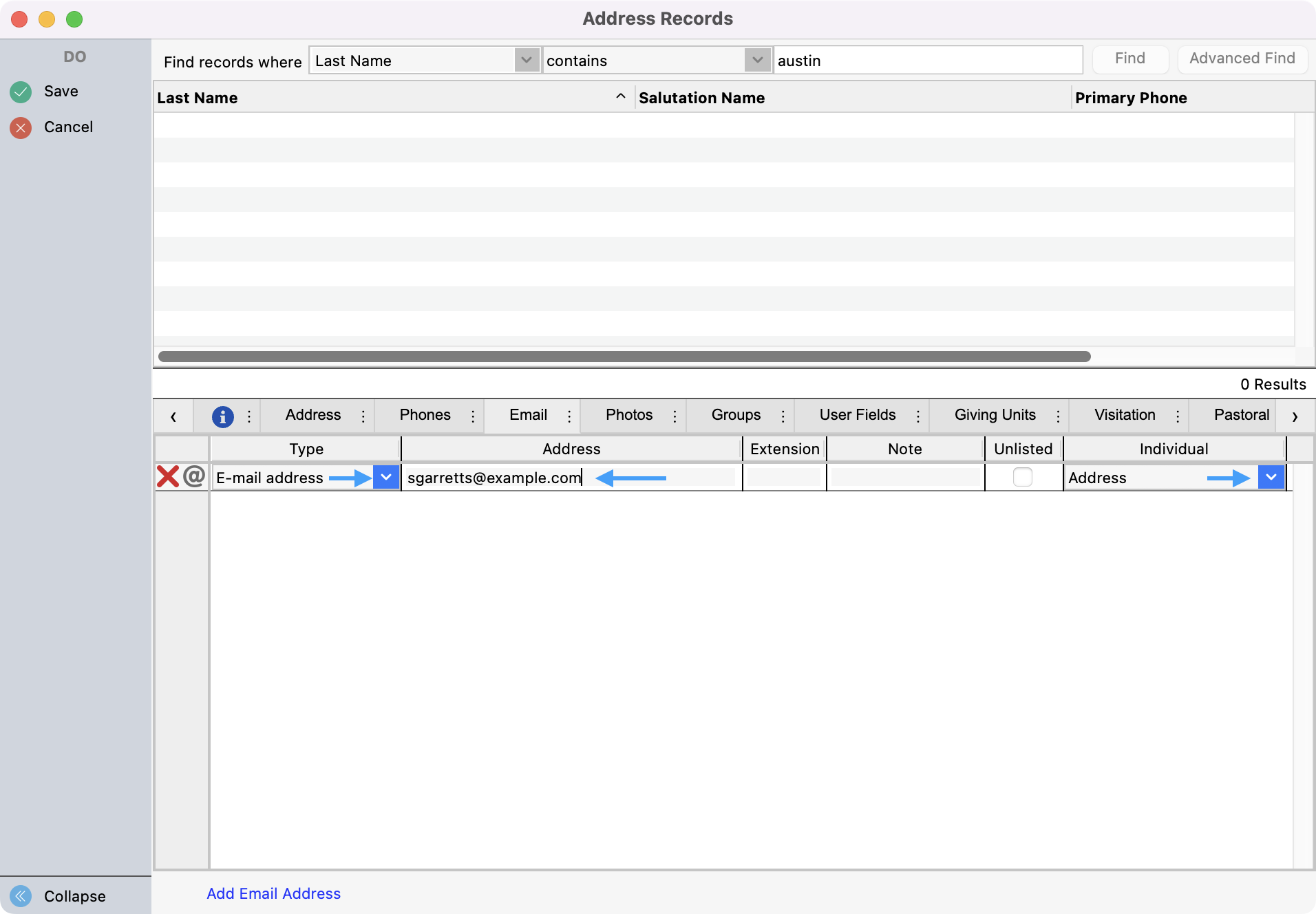Toggle the Unlisted checkbox

pyautogui.click(x=1022, y=477)
